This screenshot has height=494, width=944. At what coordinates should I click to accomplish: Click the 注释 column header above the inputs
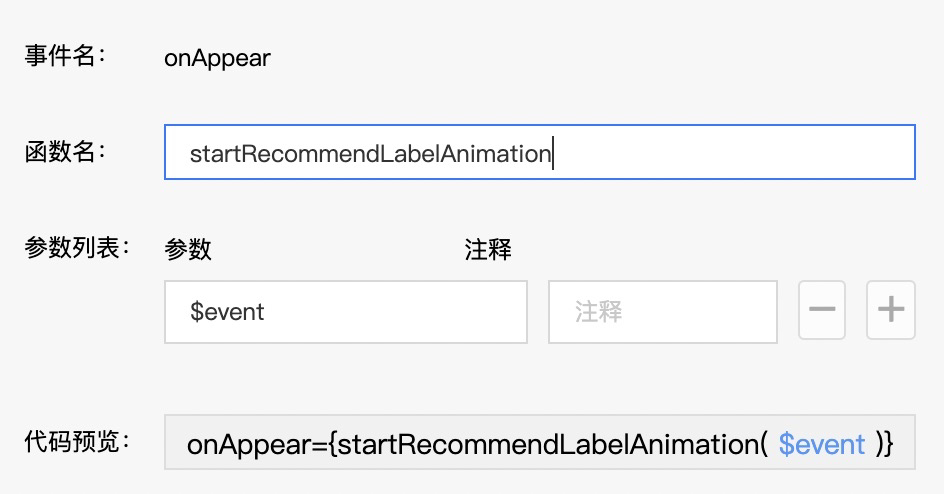[x=488, y=249]
